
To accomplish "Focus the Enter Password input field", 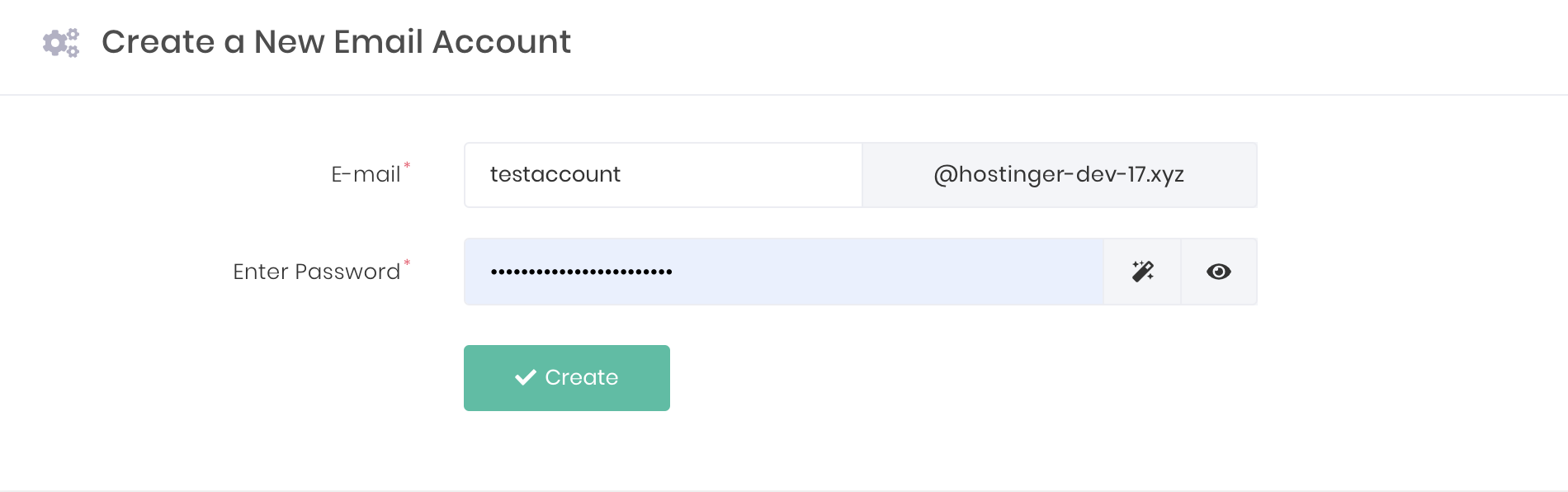I will click(x=784, y=272).
